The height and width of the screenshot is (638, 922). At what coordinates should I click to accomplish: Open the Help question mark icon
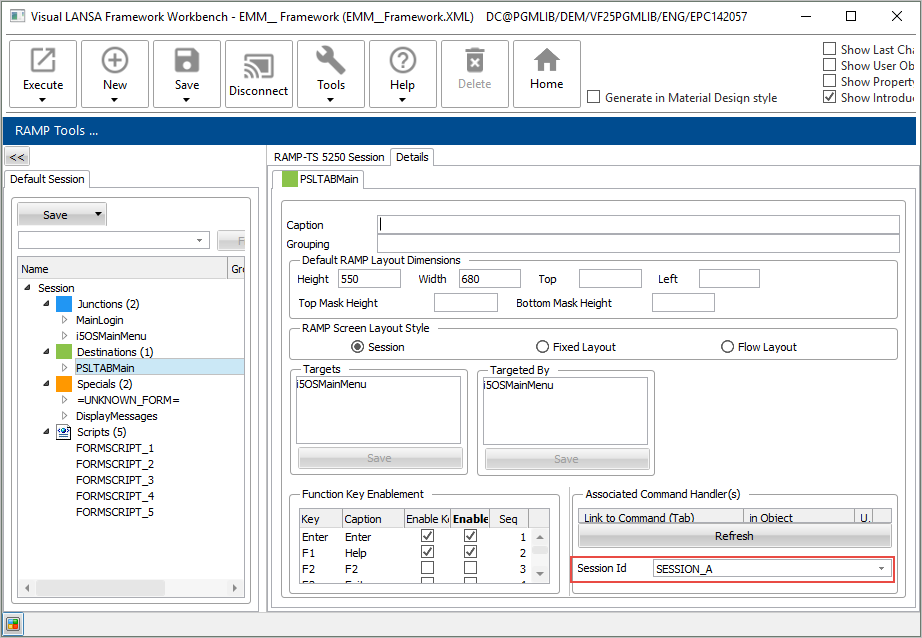tap(403, 61)
